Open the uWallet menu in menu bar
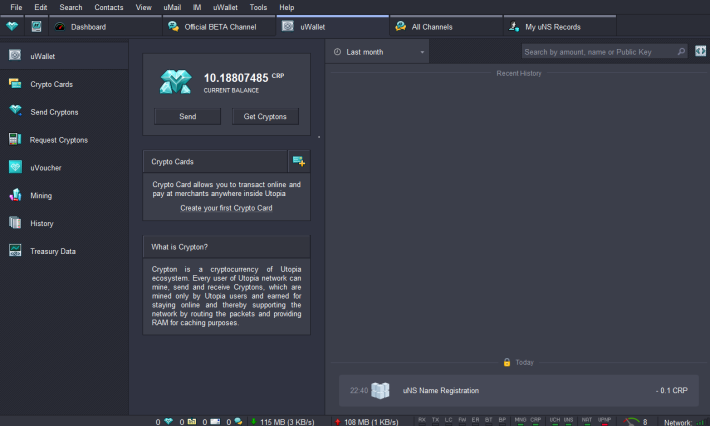The height and width of the screenshot is (426, 710). pyautogui.click(x=225, y=7)
